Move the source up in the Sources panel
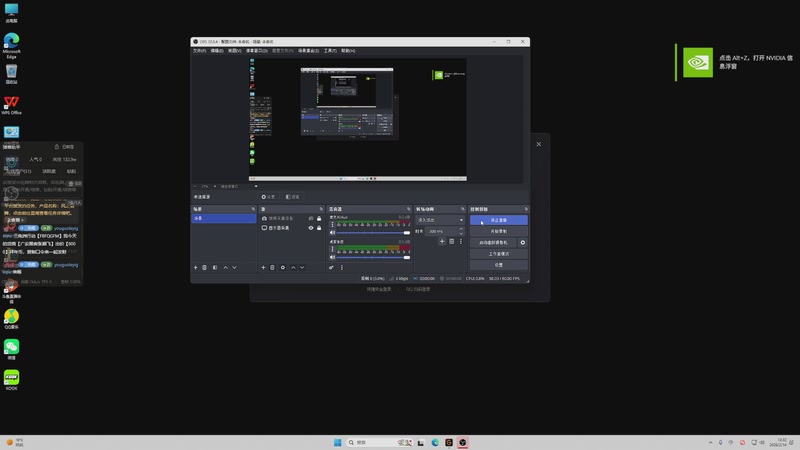 coord(293,267)
